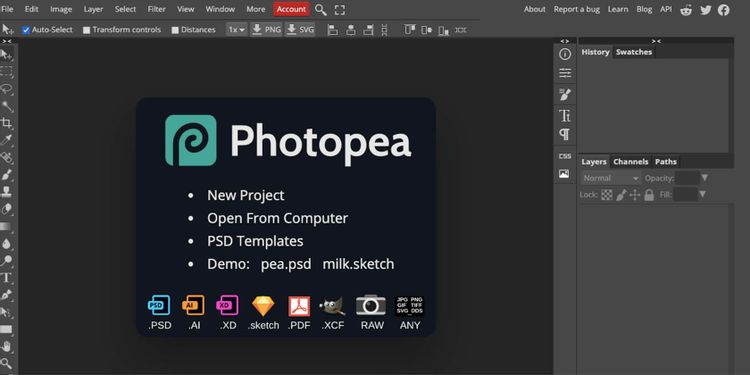Open the image panel icon below CSS

(565, 174)
